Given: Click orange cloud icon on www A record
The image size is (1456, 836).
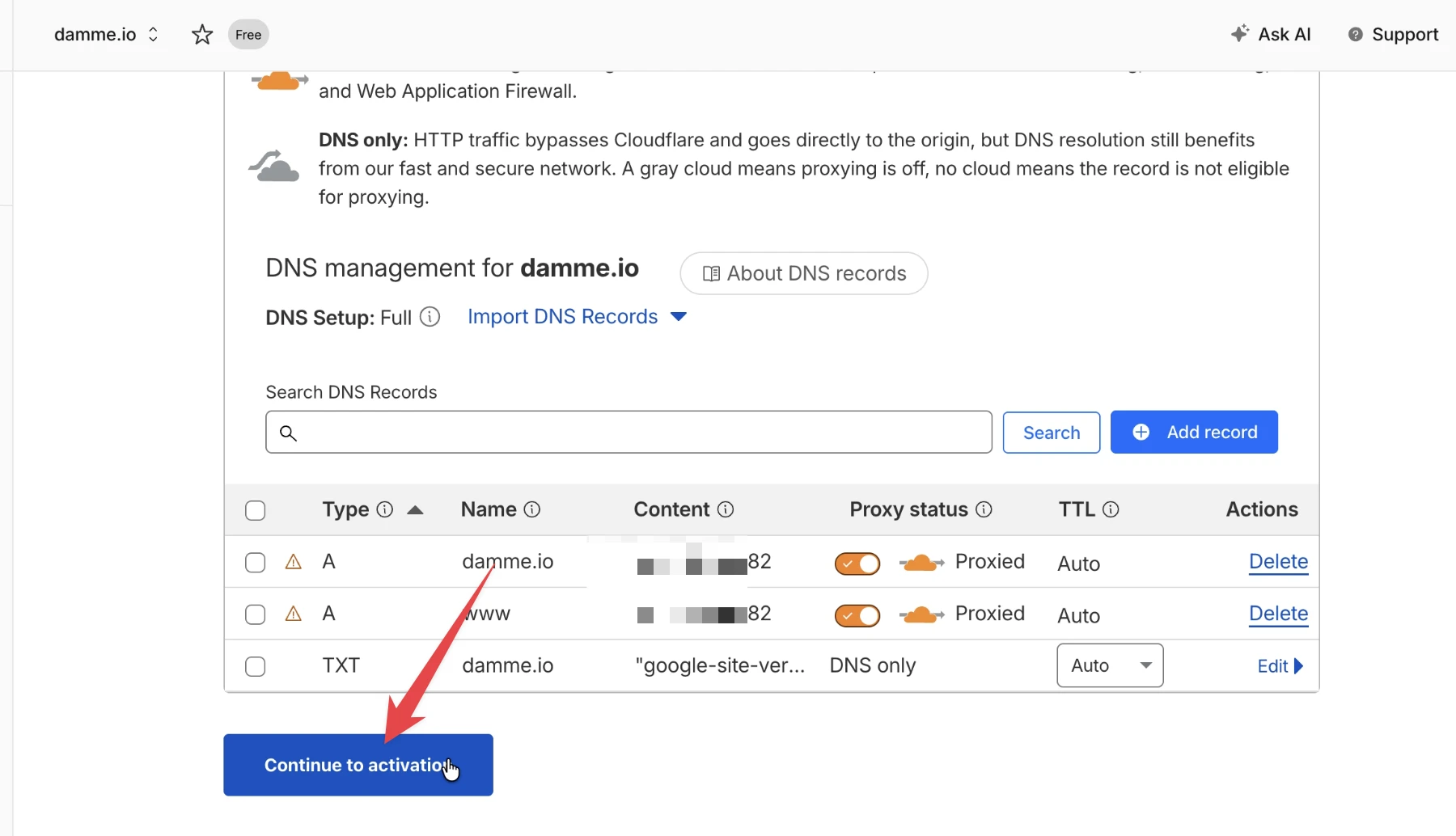Looking at the screenshot, I should coord(921,615).
